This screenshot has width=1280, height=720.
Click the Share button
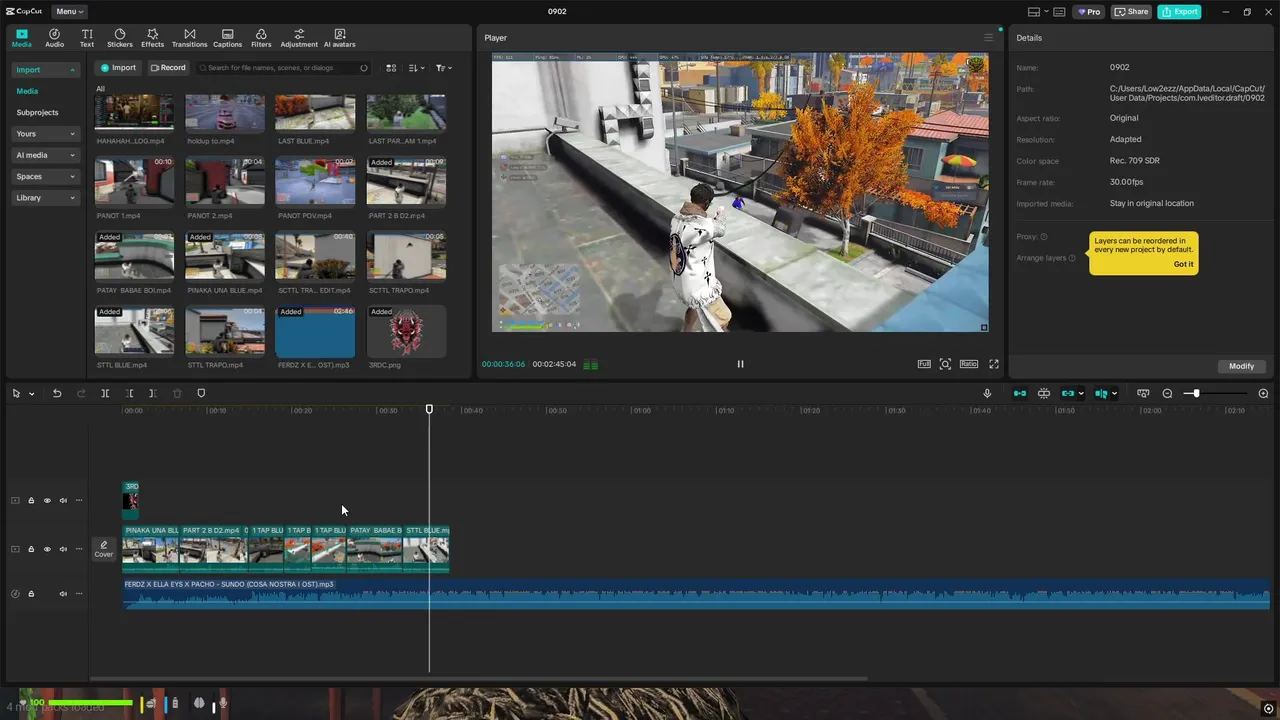1132,12
